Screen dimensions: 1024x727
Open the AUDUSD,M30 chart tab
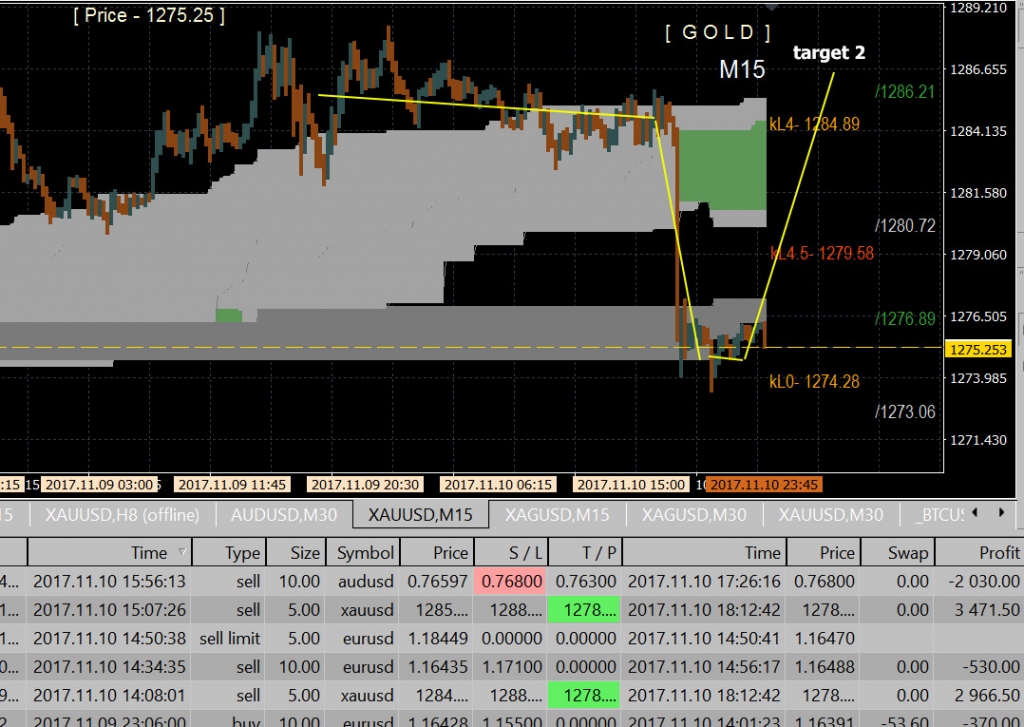point(284,515)
